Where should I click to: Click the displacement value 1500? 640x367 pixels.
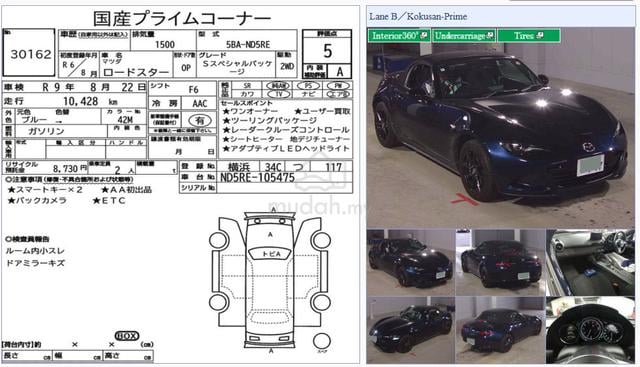[x=165, y=44]
